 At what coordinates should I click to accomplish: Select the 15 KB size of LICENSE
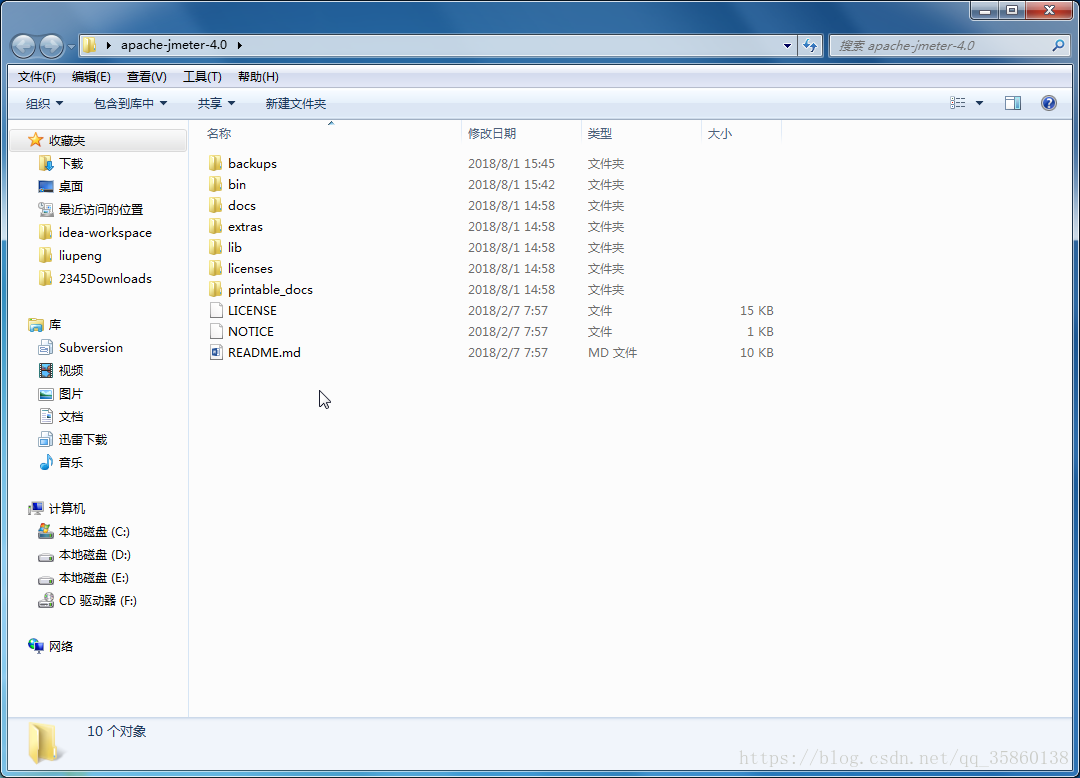(756, 311)
